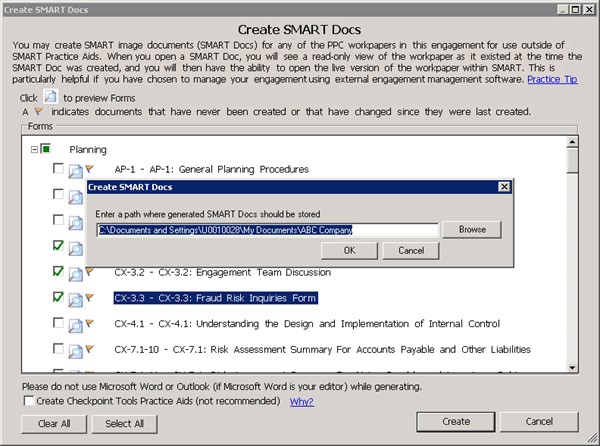Preview the CX-4.1 Internal Control form

point(75,324)
